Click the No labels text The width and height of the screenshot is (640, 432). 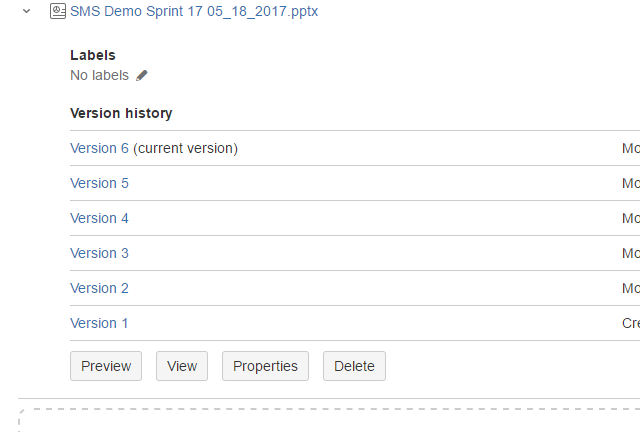coord(99,76)
